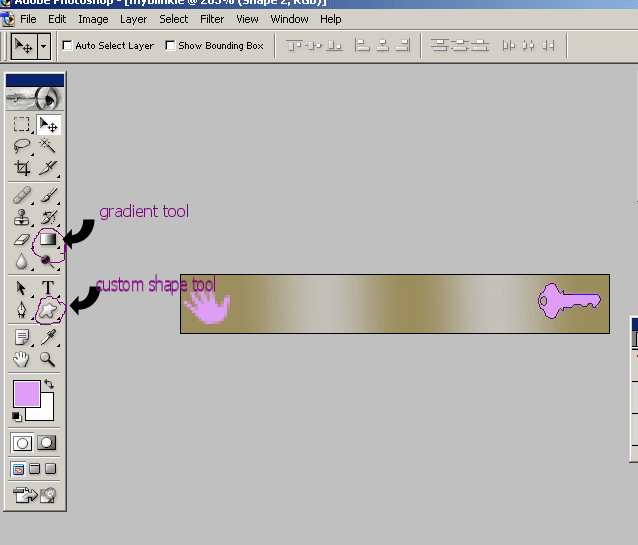Click the Jump to ImageReady button
638x545 pixels.
[x=35, y=495]
